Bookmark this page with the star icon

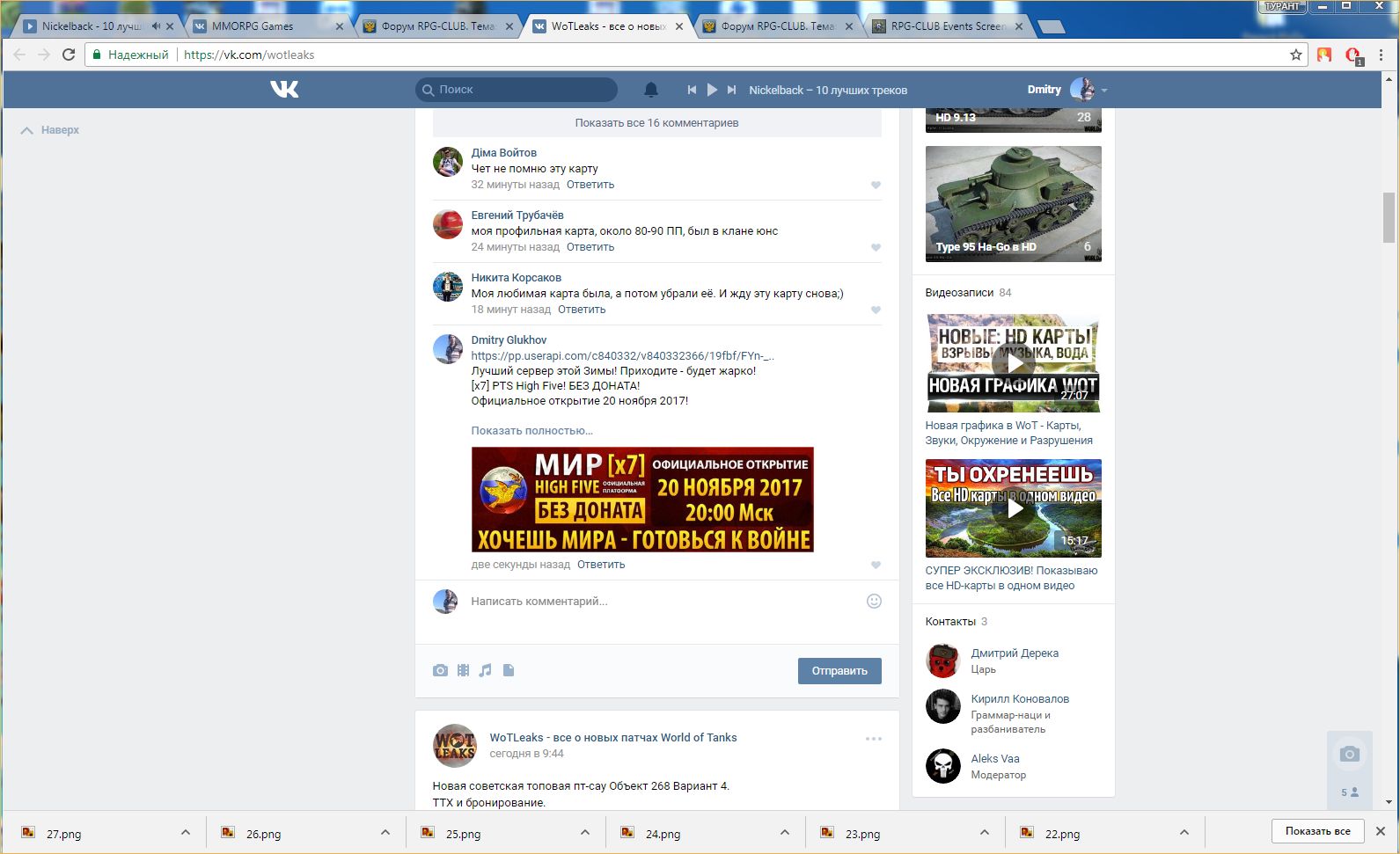[1296, 55]
